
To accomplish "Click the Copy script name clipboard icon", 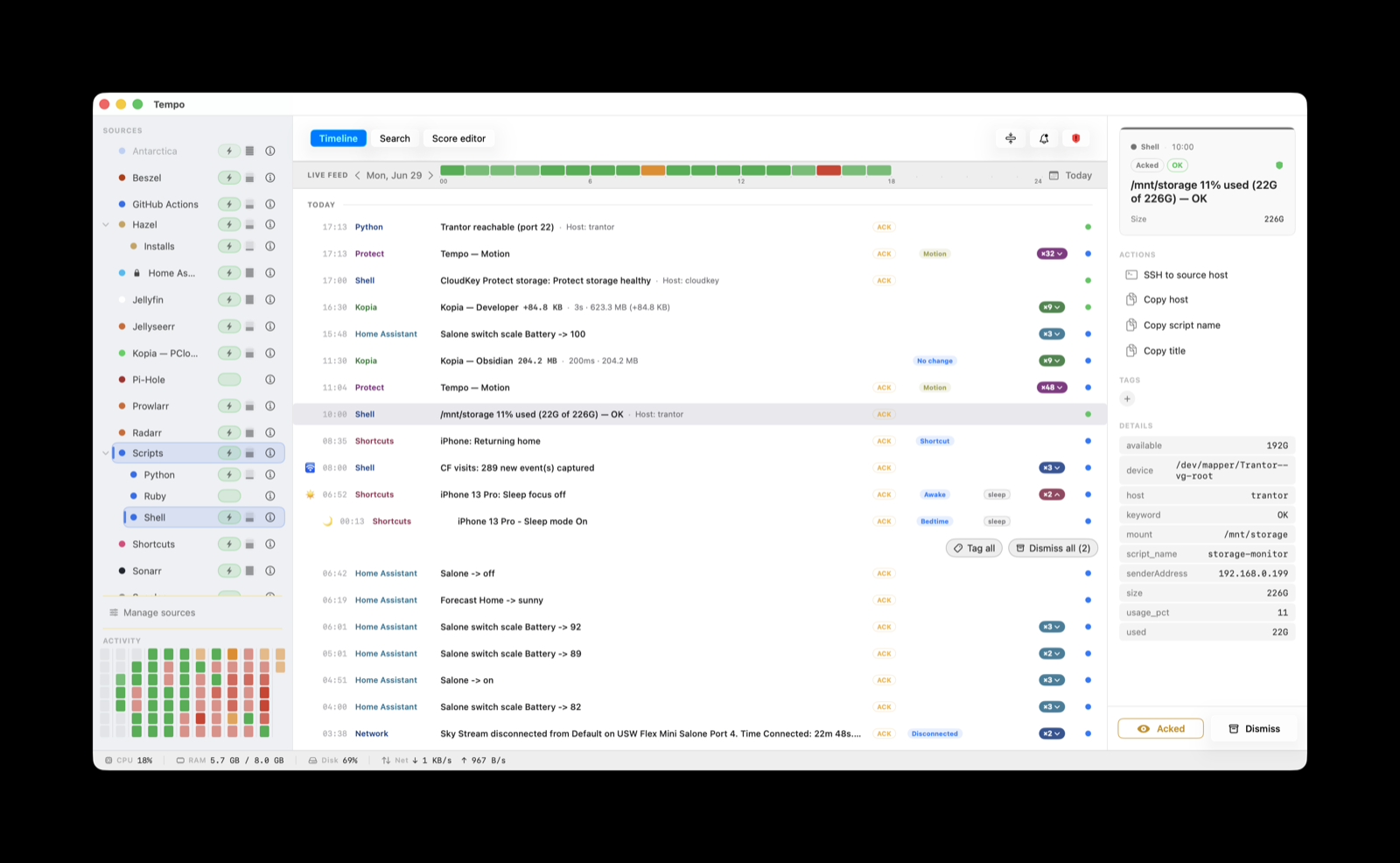I will (x=1131, y=325).
